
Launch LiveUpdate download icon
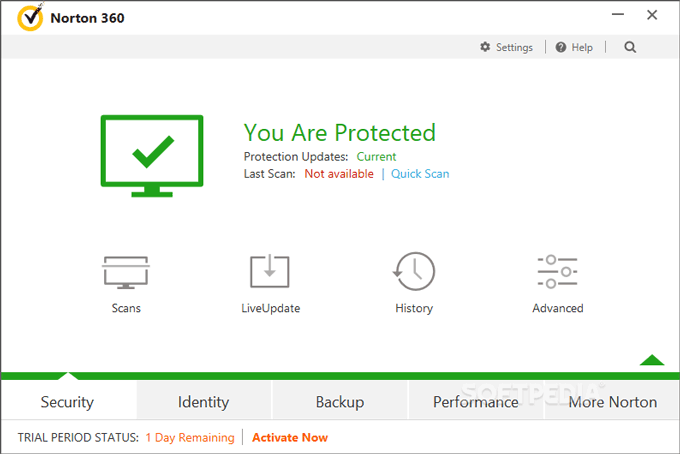coord(270,273)
